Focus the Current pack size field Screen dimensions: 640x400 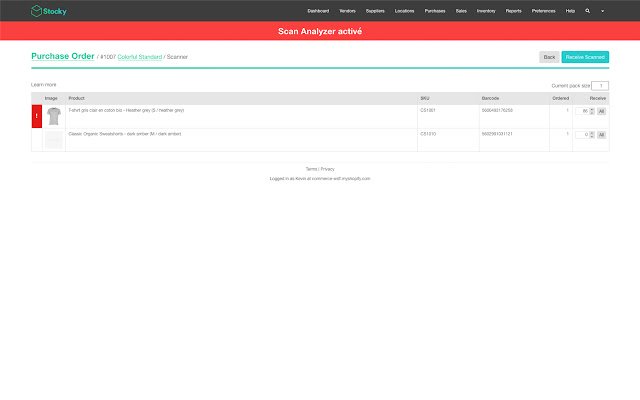click(600, 86)
